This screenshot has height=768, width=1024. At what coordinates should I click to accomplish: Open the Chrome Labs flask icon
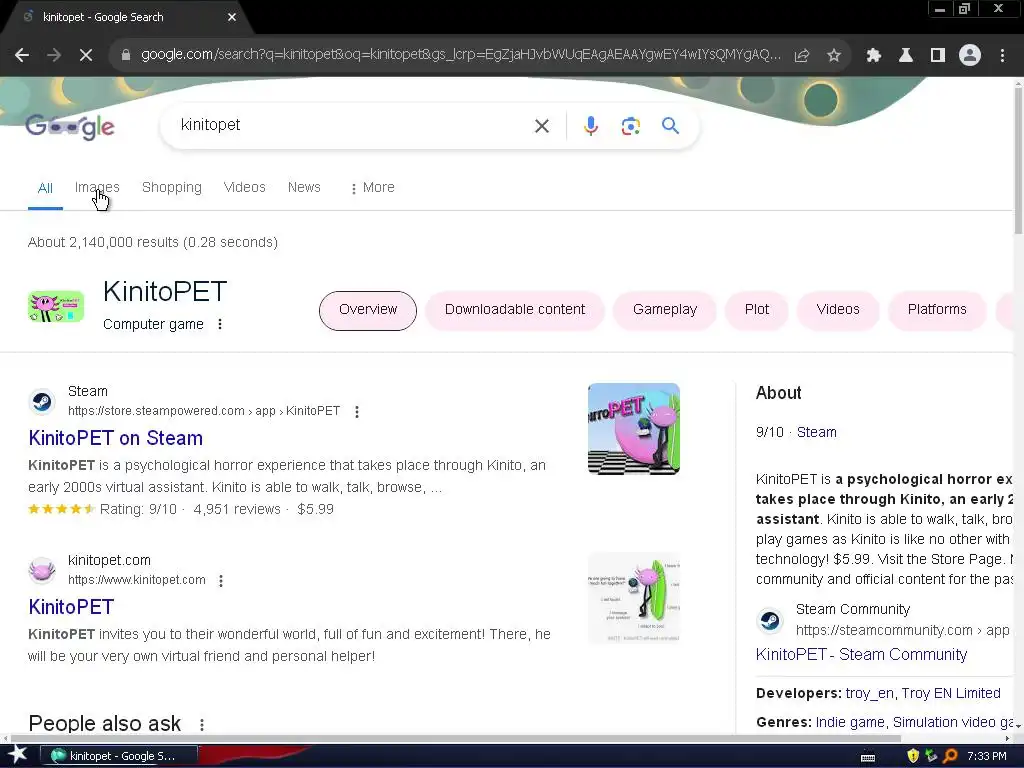[x=906, y=56]
